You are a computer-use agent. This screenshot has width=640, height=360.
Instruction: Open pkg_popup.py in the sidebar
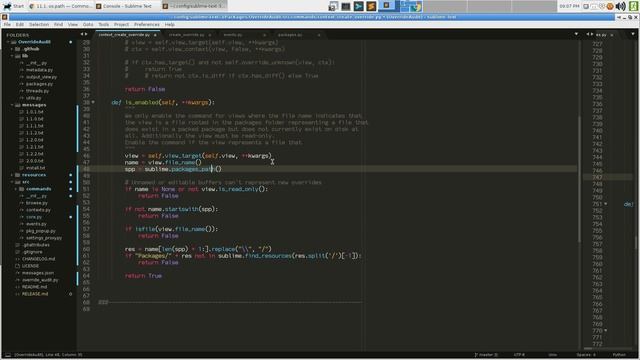40,231
